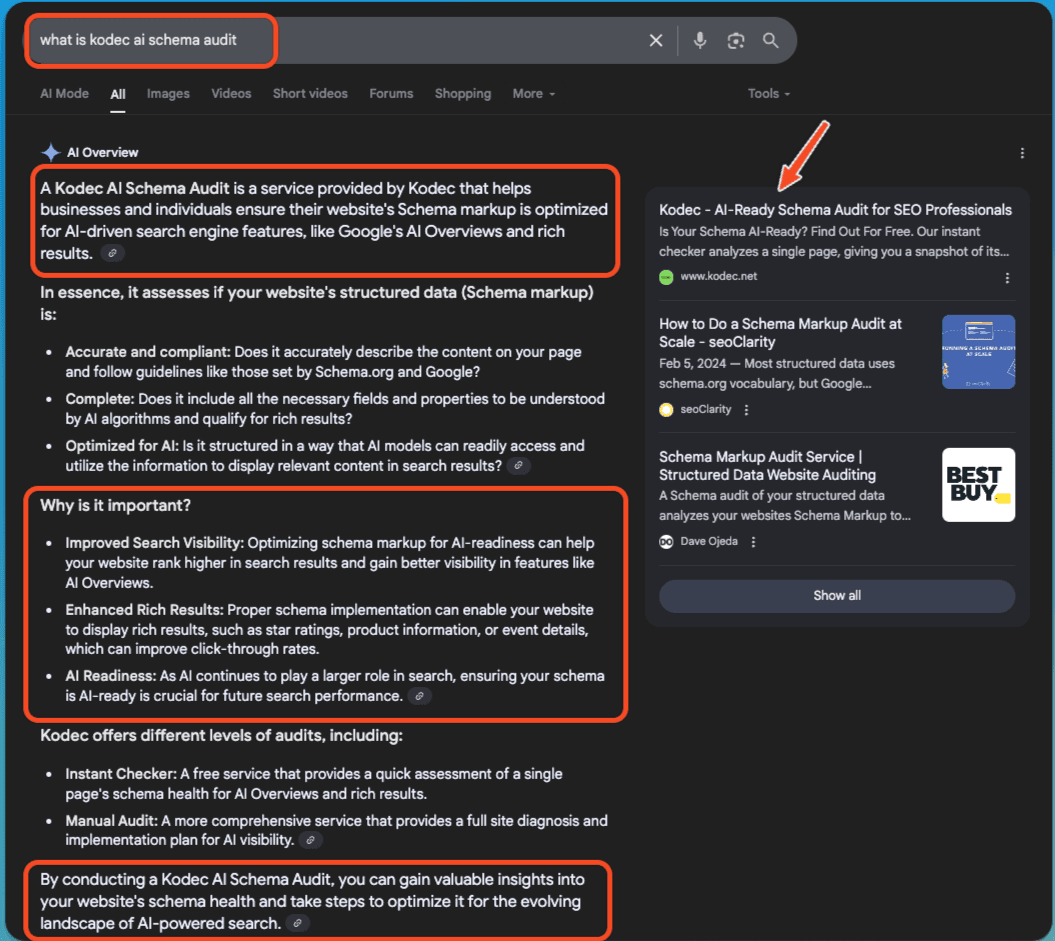Click the seoClarity source name

706,409
